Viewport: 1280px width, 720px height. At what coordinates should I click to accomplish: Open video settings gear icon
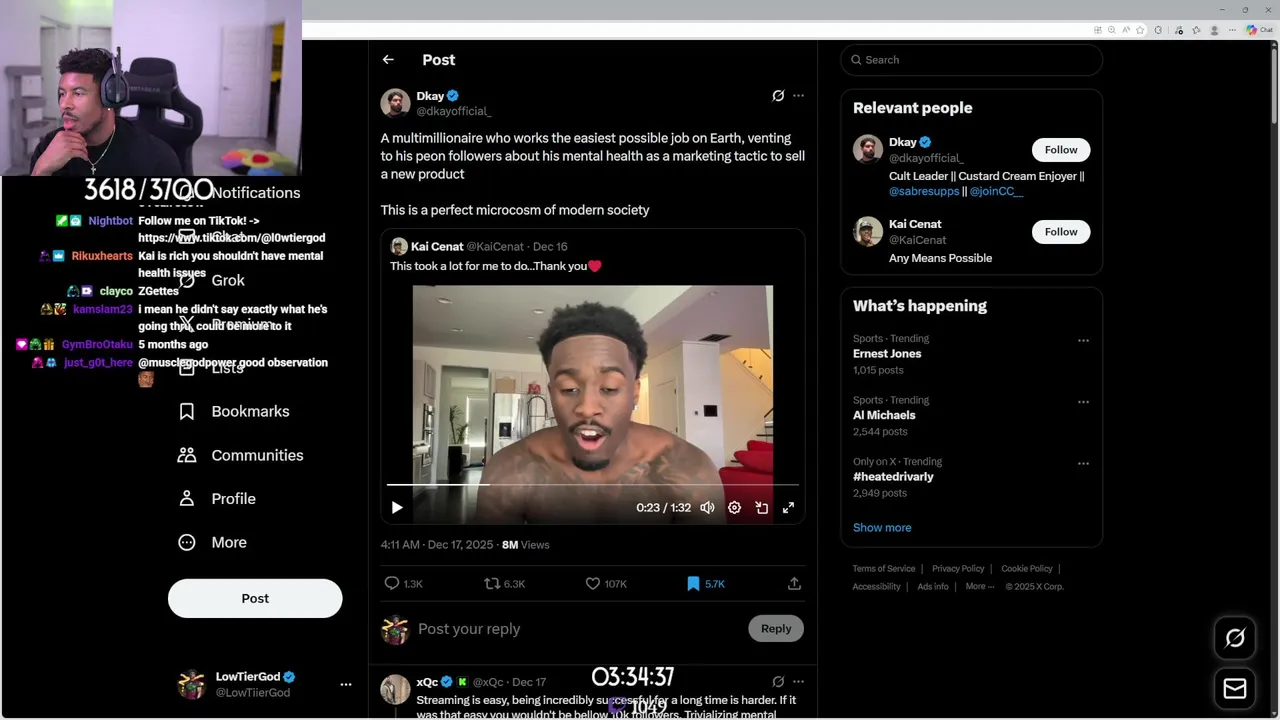734,508
